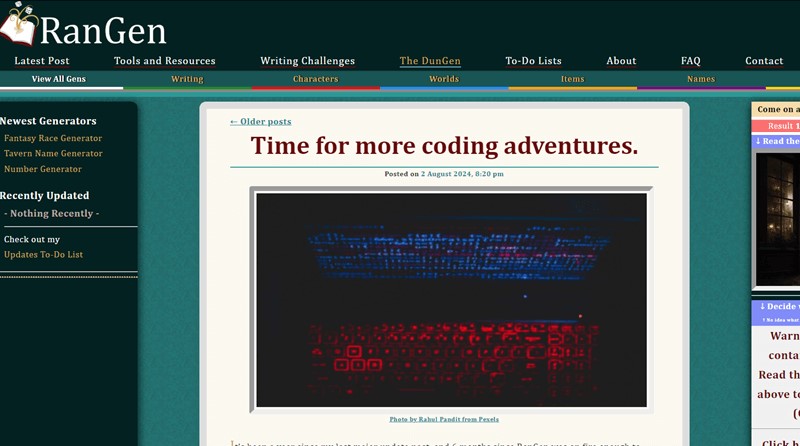This screenshot has width=800, height=446.
Task: Open the FAQ page
Action: pos(690,61)
